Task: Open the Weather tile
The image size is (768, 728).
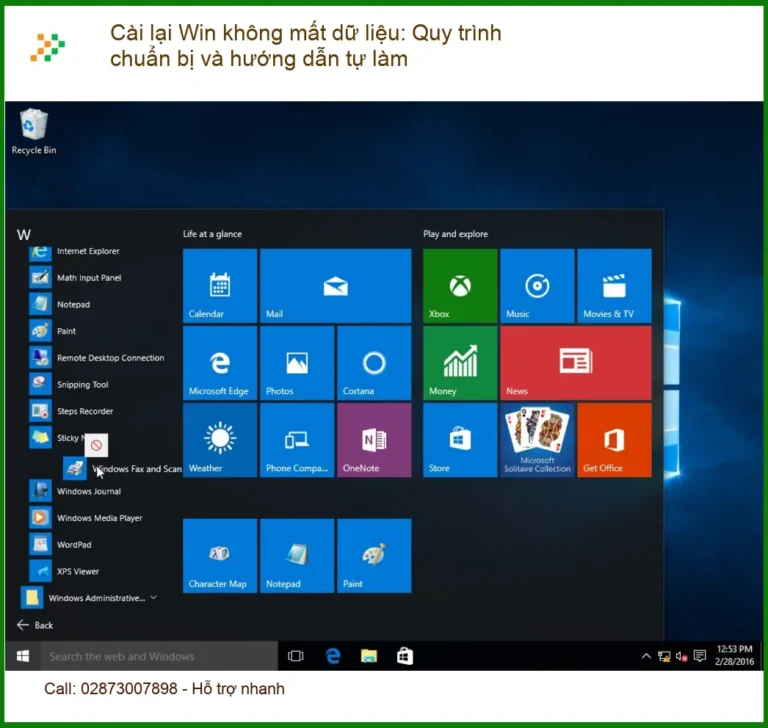Action: [220, 440]
